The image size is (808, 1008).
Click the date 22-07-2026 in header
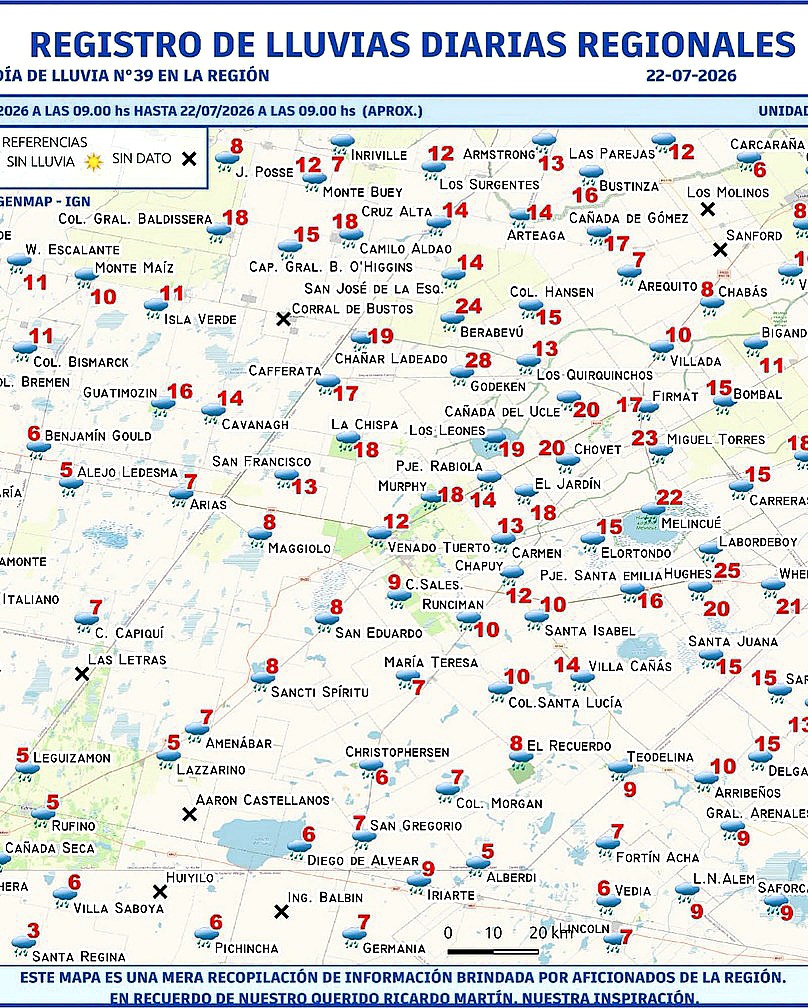(x=691, y=75)
